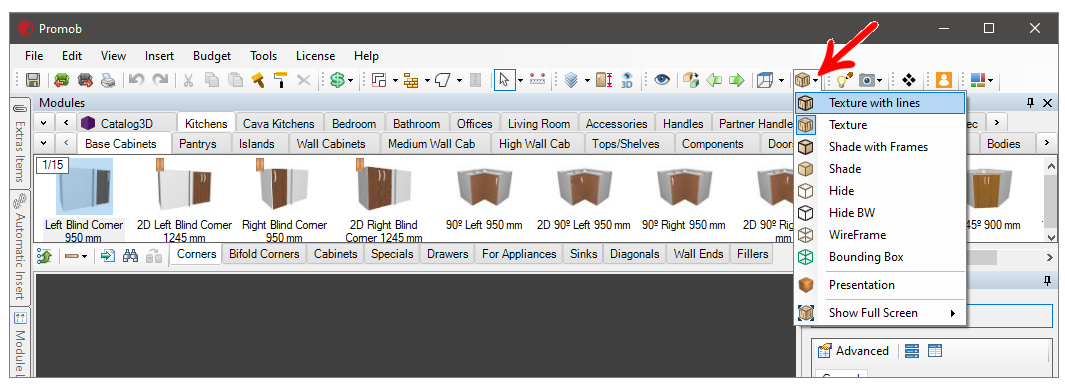Pin the Modules panel with pushpin
The width and height of the screenshot is (1065, 390).
(1030, 103)
